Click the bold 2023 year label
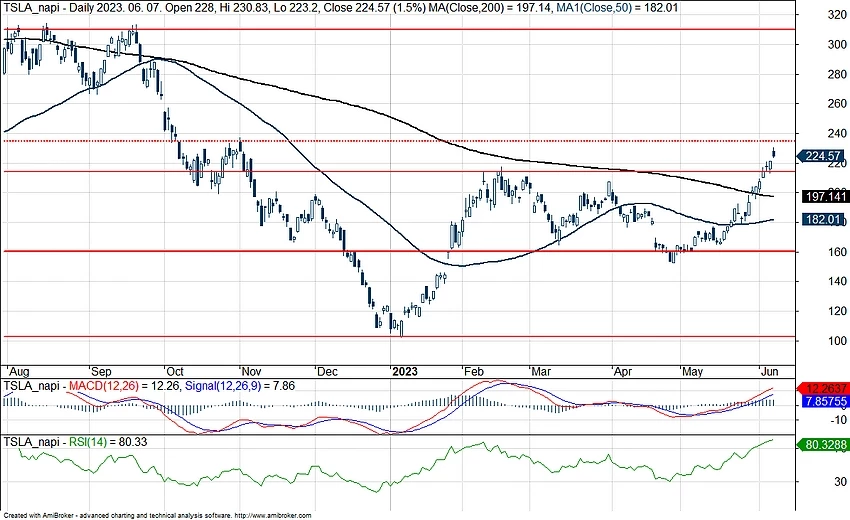The image size is (850, 520). point(405,372)
